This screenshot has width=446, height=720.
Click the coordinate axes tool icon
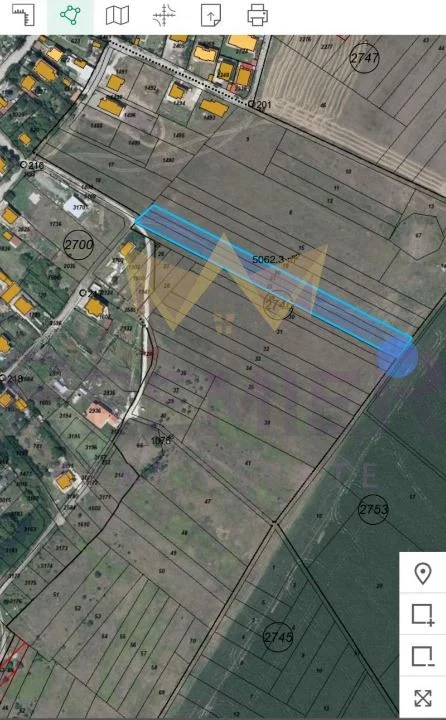tap(164, 15)
